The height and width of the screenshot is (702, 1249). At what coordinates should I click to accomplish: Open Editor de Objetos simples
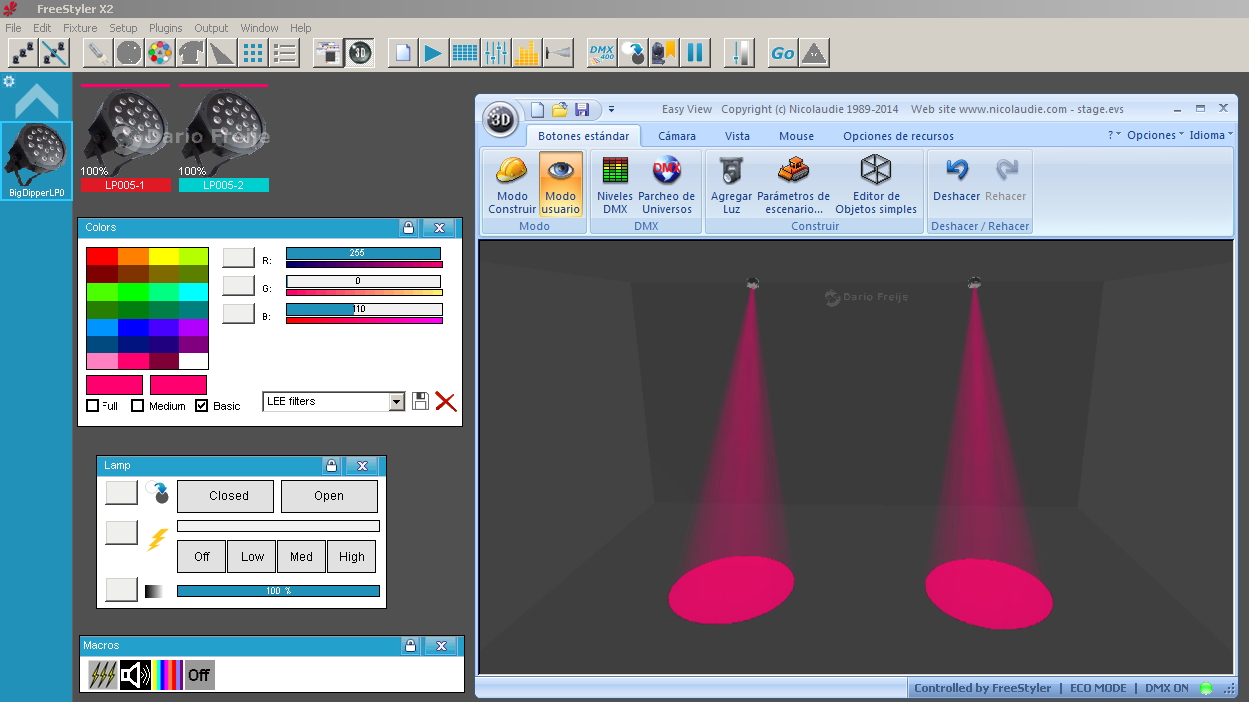coord(876,184)
